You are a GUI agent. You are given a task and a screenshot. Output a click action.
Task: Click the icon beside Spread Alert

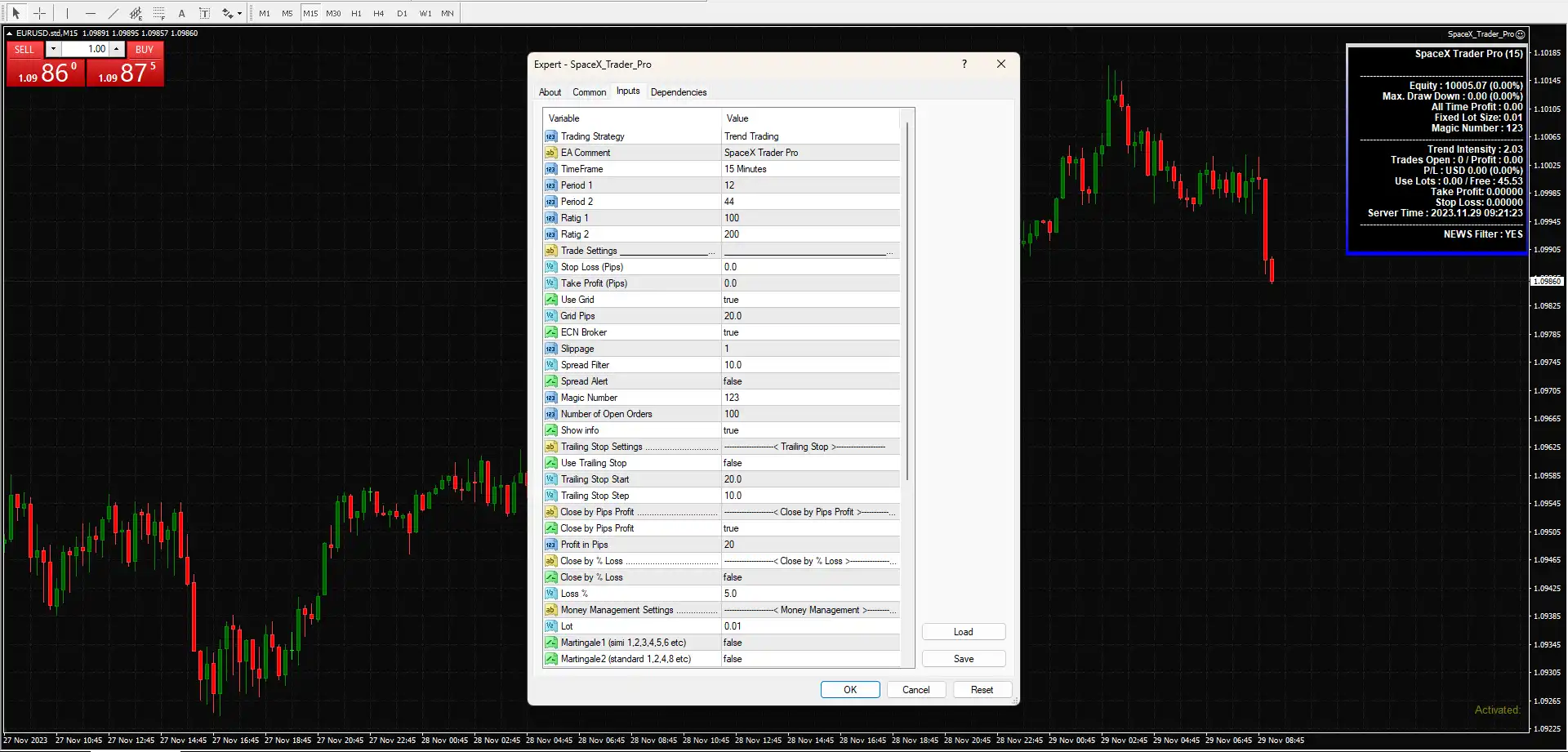pyautogui.click(x=550, y=381)
